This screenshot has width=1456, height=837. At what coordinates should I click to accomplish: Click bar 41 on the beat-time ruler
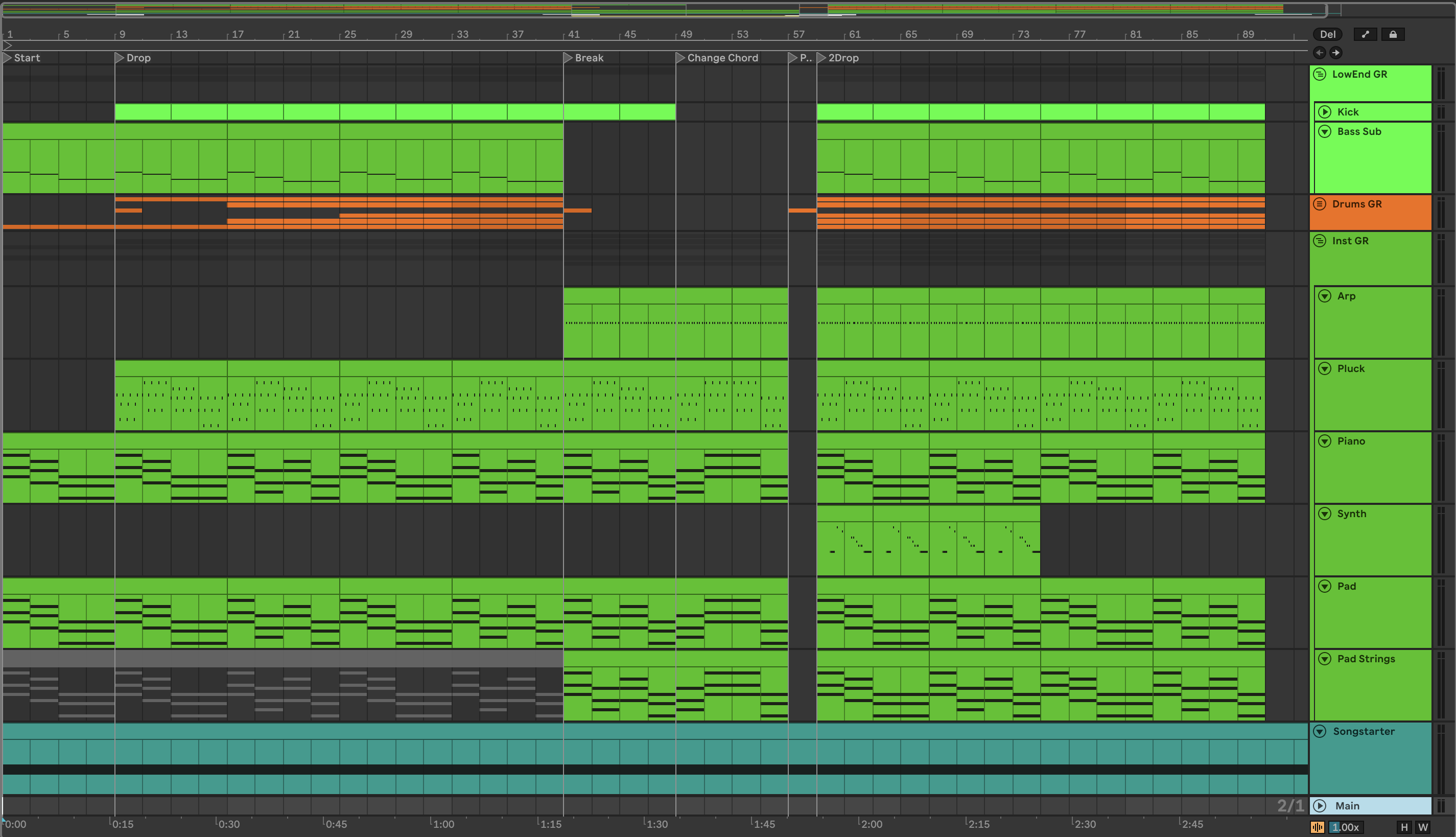tap(573, 35)
